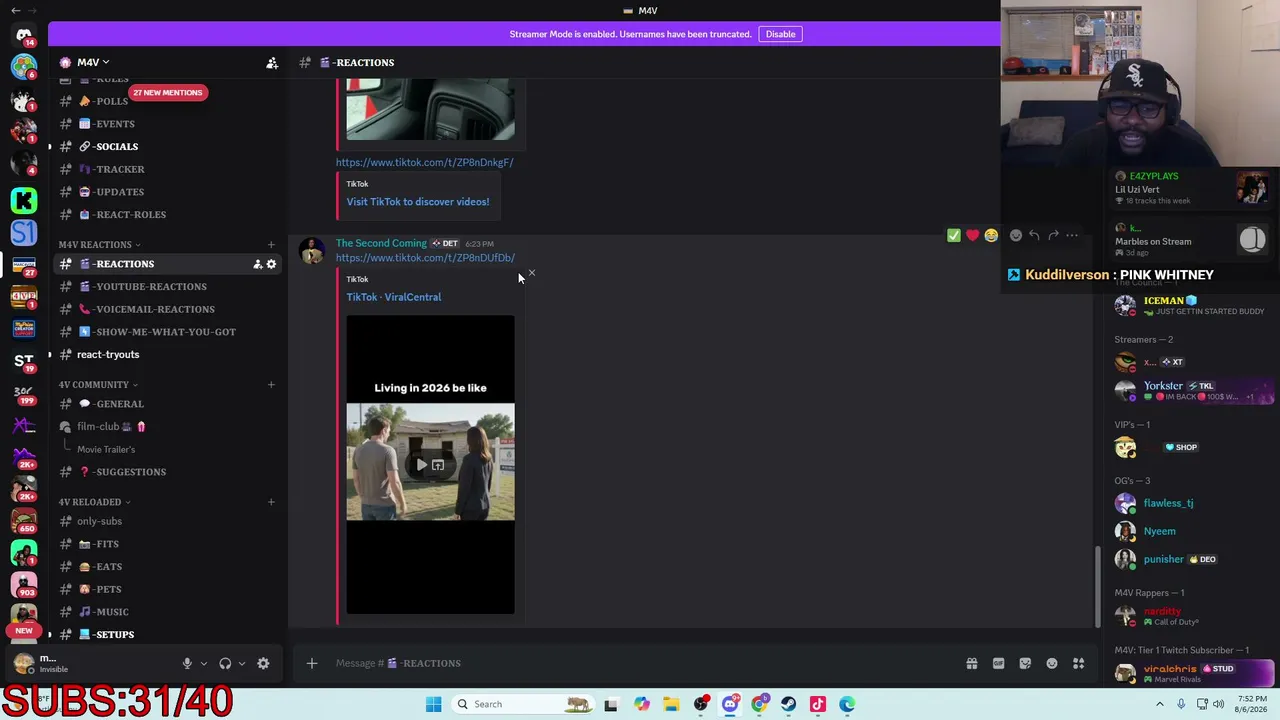Reply to The Second Coming's message
Image resolution: width=1280 pixels, height=720 pixels.
[x=1034, y=236]
